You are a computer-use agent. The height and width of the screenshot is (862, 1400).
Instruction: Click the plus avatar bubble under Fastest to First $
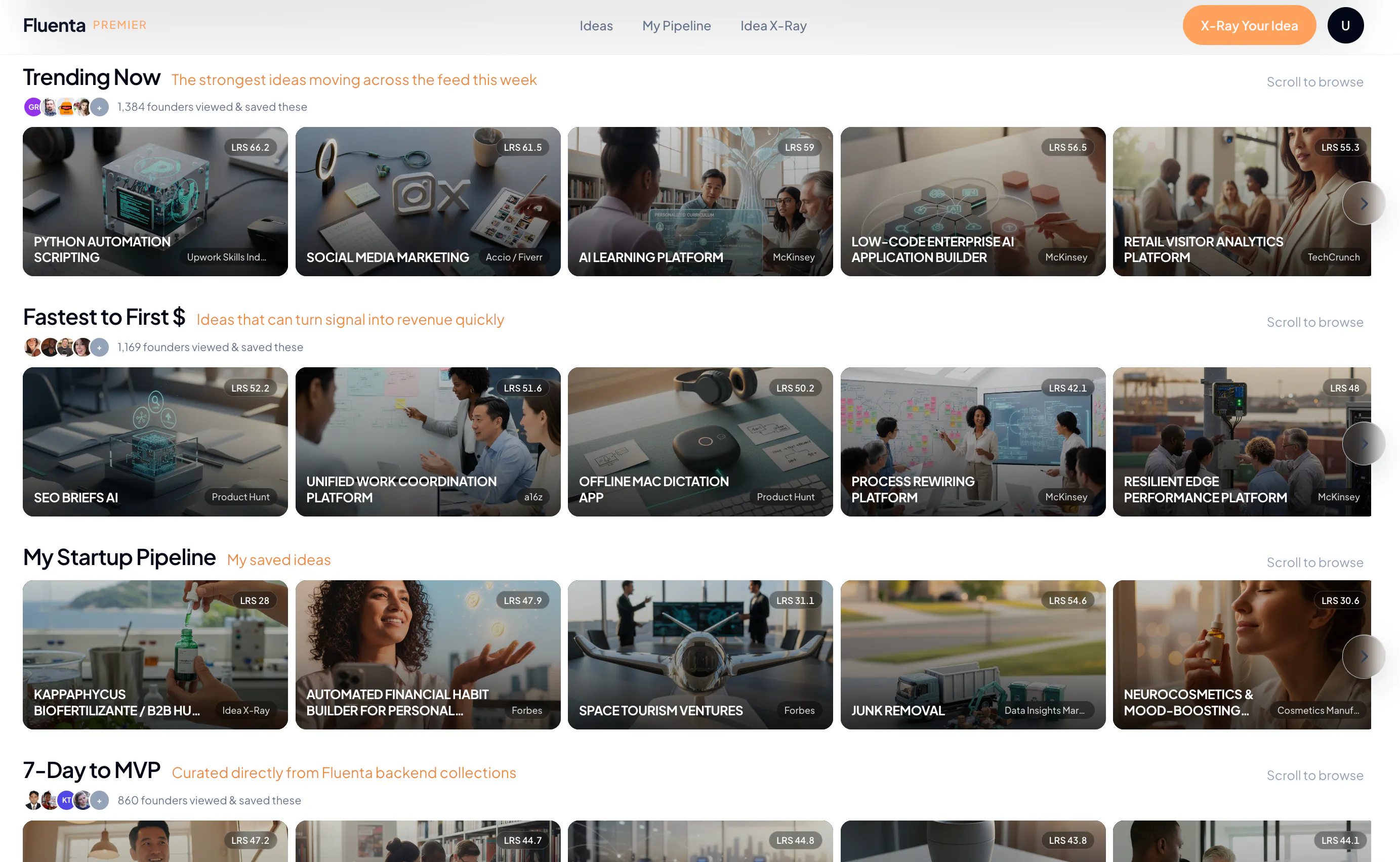[x=99, y=347]
